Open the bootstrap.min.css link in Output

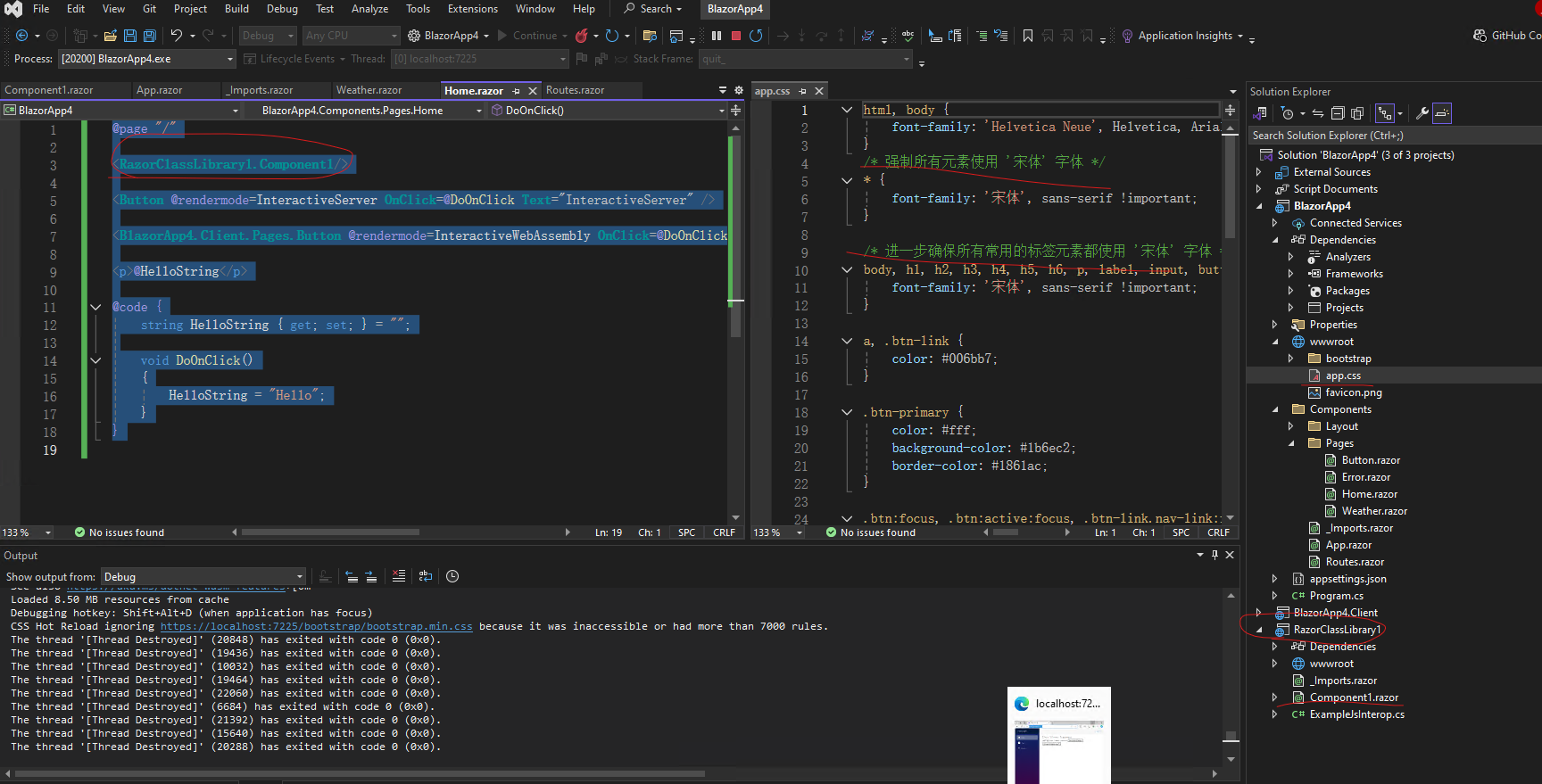tap(316, 626)
